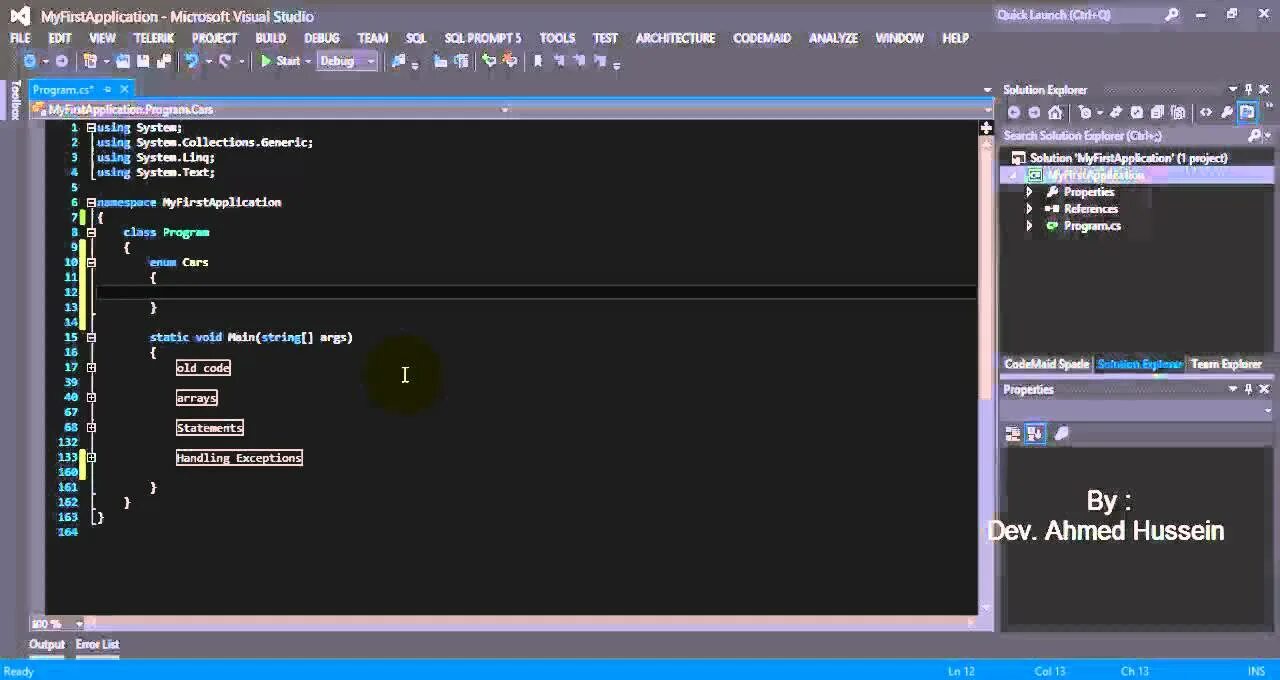Open the EDIT menu
Screen dimensions: 1280x680
[60, 38]
